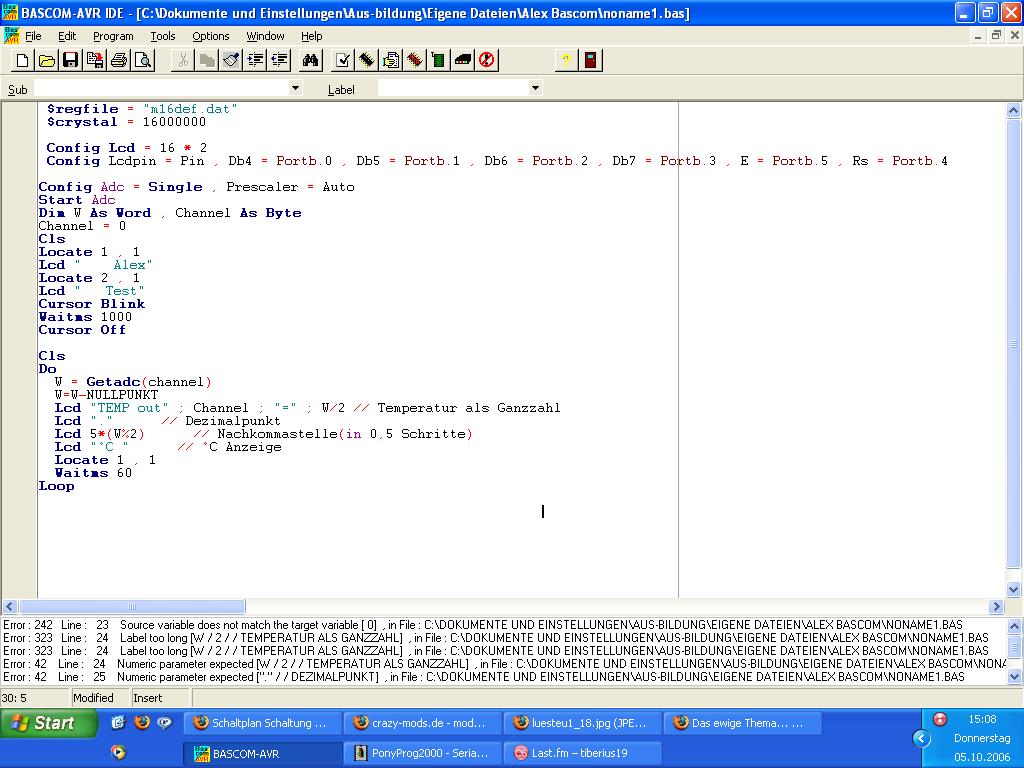
Task: Create a new file with toolbar icon
Action: [x=22, y=61]
